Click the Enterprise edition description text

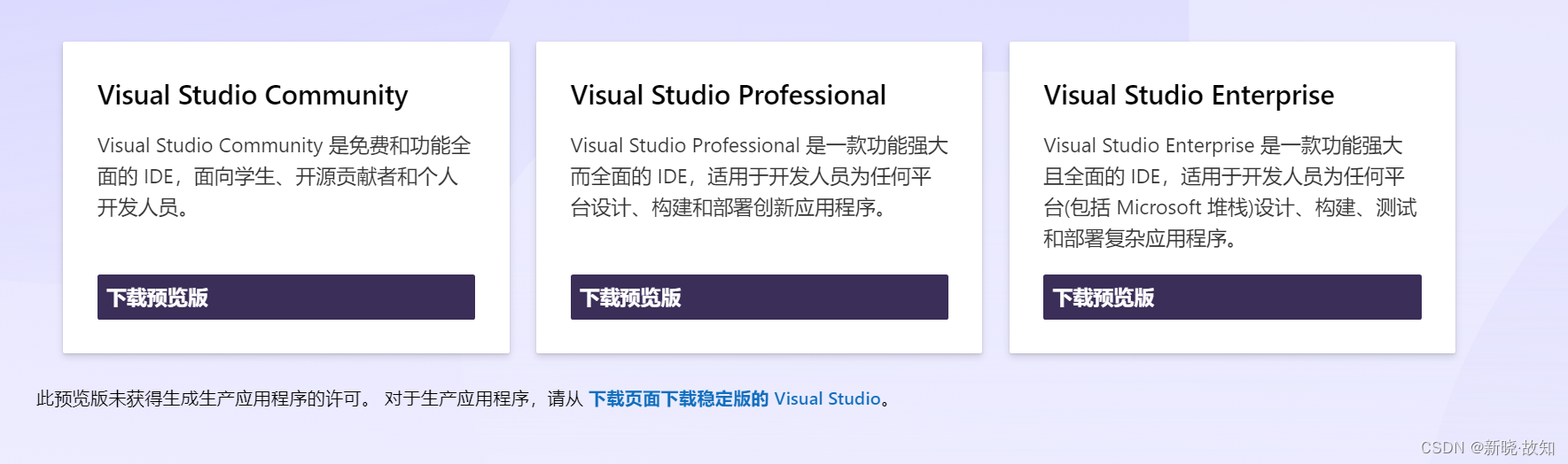pyautogui.click(x=1230, y=191)
